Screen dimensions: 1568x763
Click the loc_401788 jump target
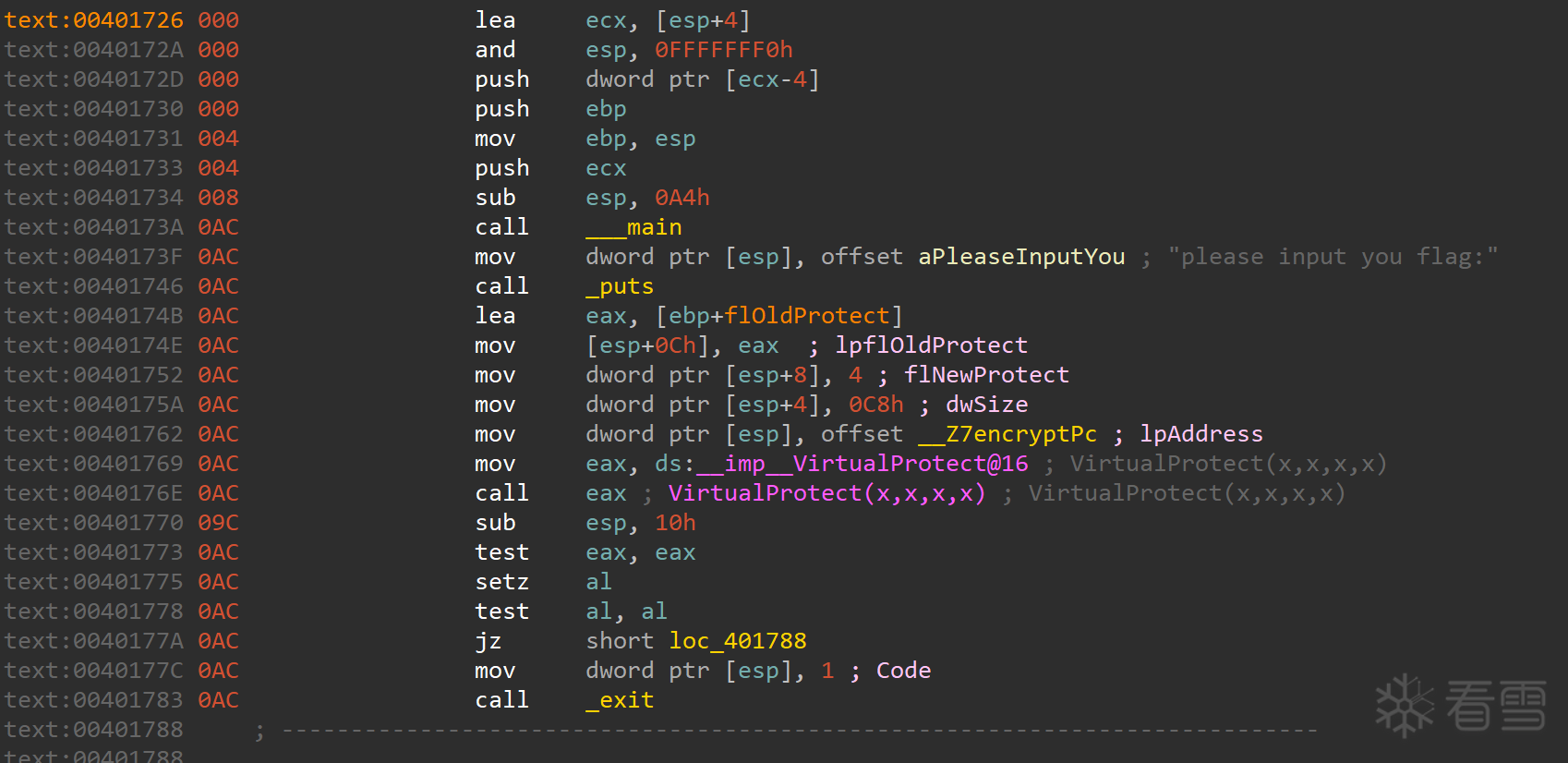pos(738,641)
